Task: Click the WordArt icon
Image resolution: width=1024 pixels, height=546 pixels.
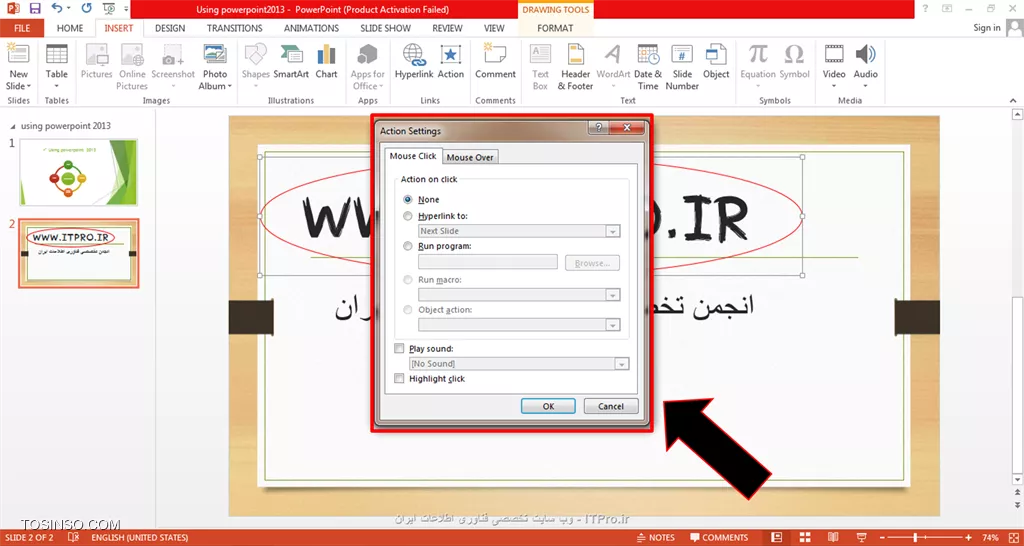Action: pos(613,55)
